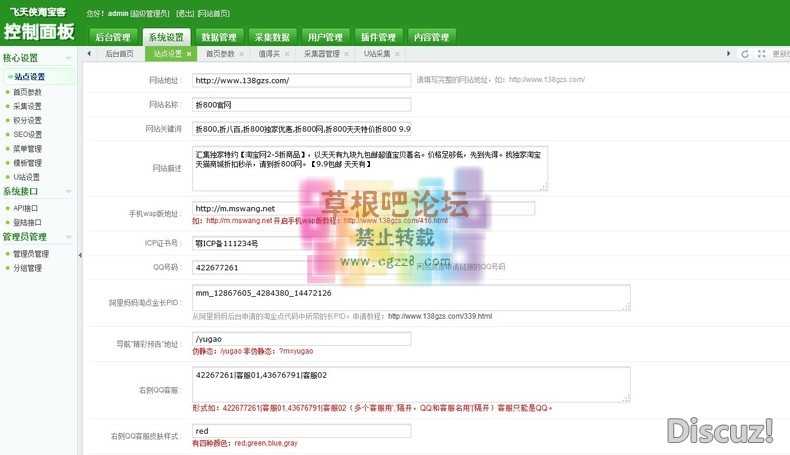Viewport: 790px width, 455px height.
Task: Open the 采集数据 top menu
Action: coord(272,37)
